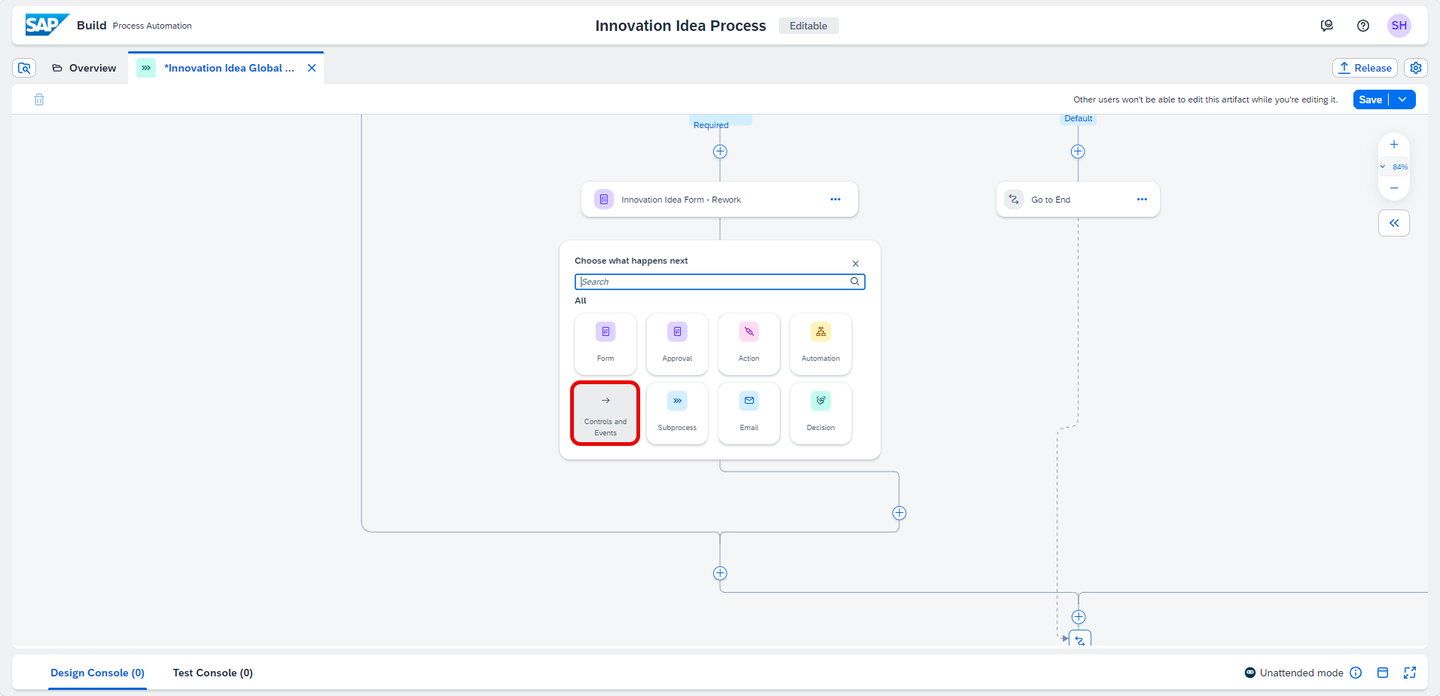This screenshot has width=1440, height=696.
Task: Zoom in with the plus icon
Action: pos(1394,145)
